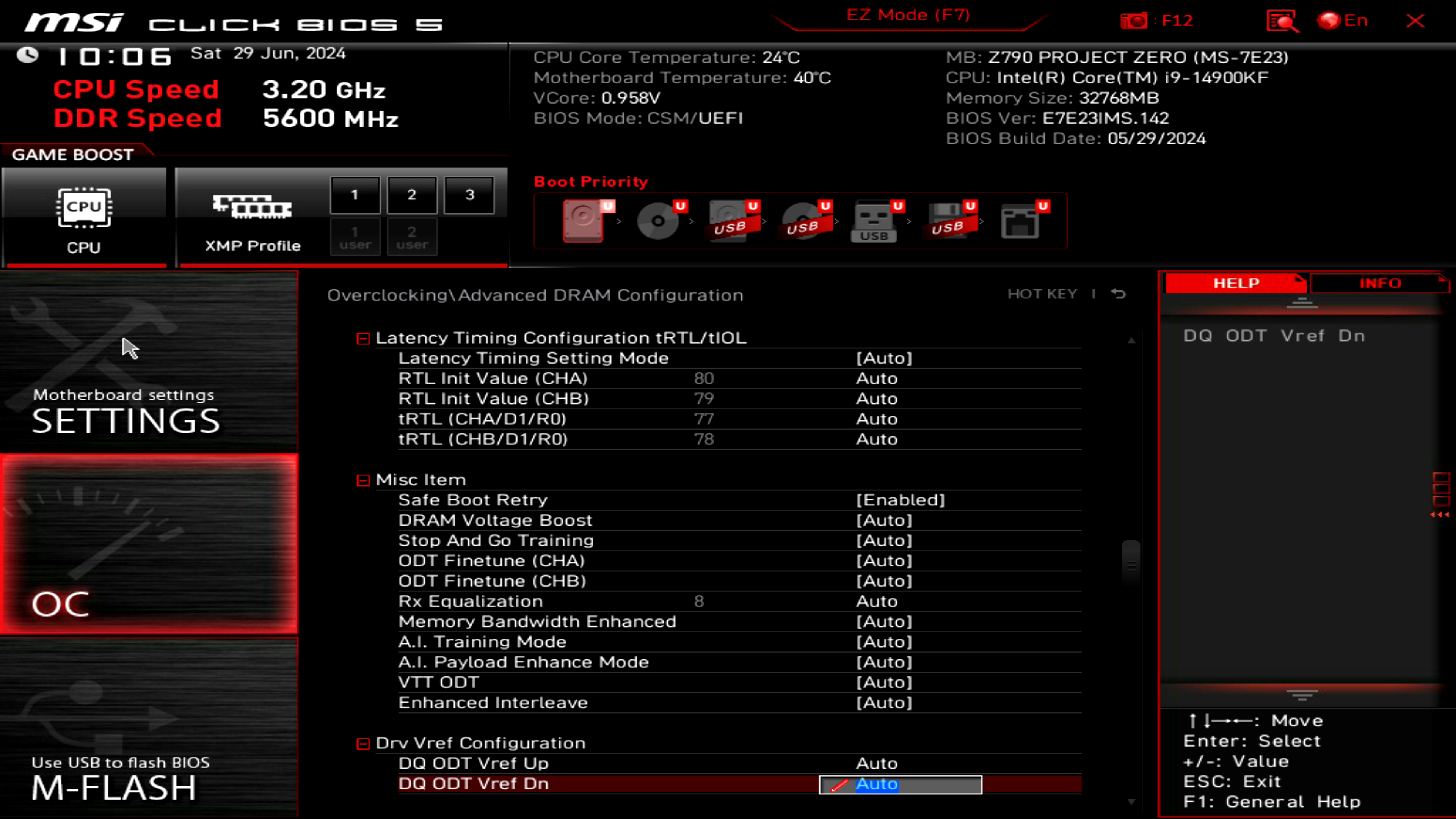The height and width of the screenshot is (819, 1456).
Task: Click DQ ODT Vref Dn input box
Action: tap(901, 784)
